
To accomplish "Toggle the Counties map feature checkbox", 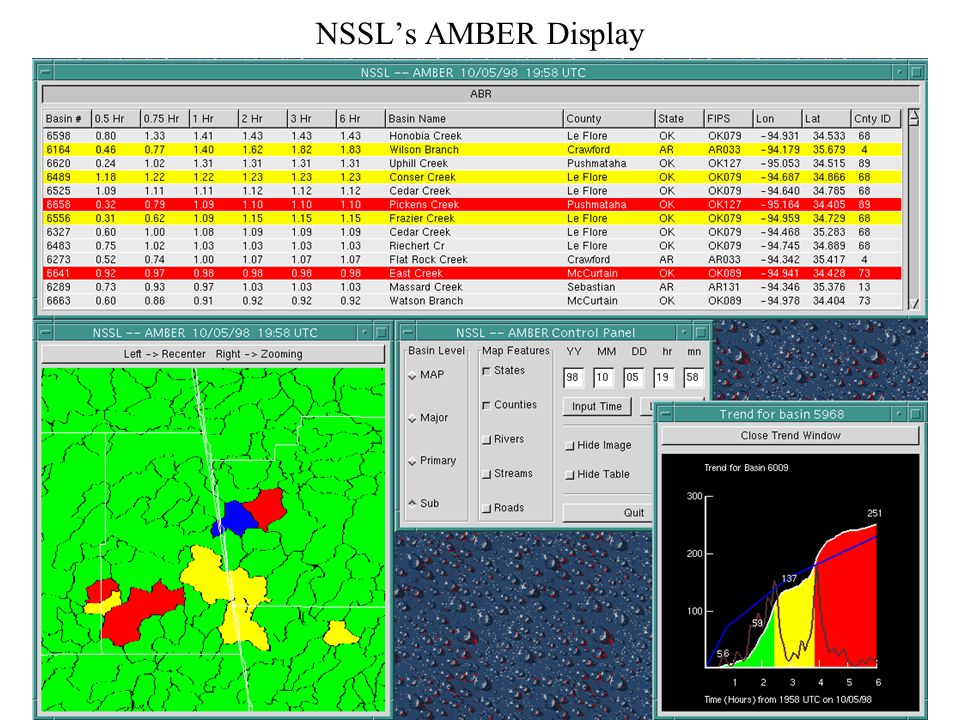I will 486,405.
